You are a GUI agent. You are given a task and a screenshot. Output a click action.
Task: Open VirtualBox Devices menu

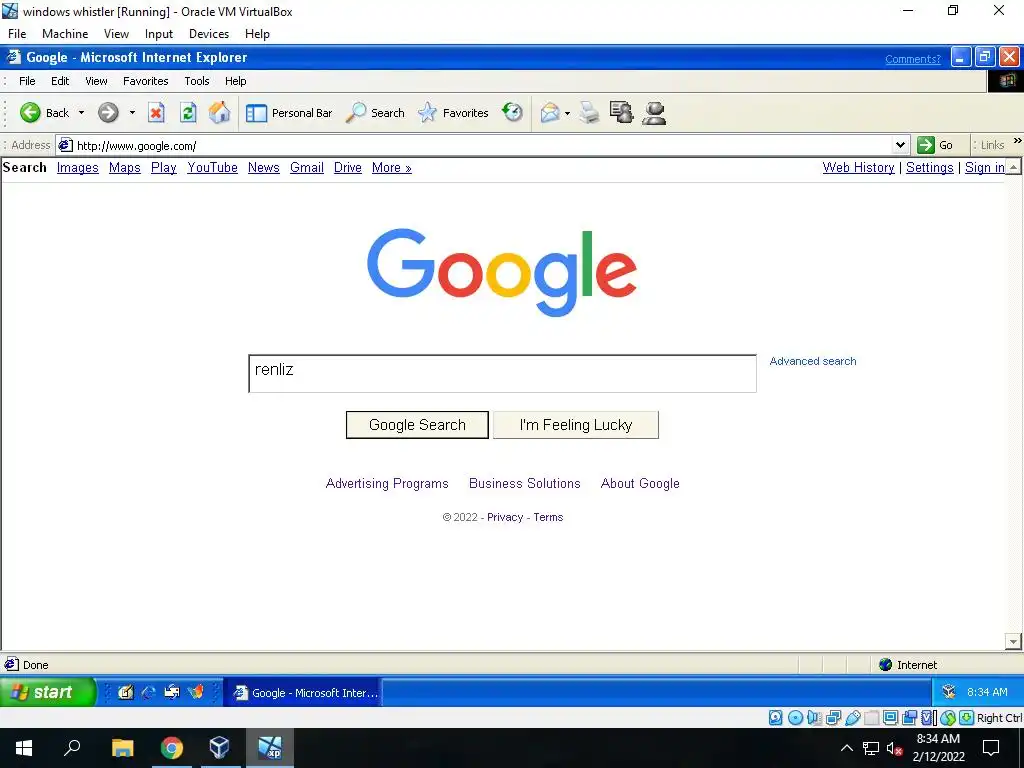[209, 34]
